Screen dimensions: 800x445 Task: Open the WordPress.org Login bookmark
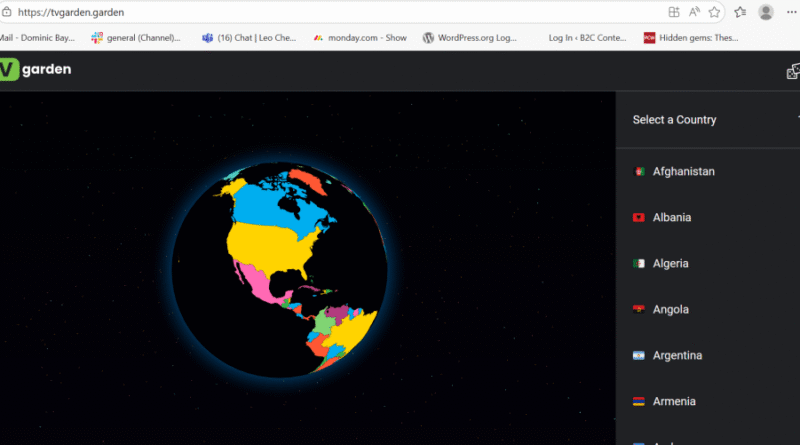point(470,38)
